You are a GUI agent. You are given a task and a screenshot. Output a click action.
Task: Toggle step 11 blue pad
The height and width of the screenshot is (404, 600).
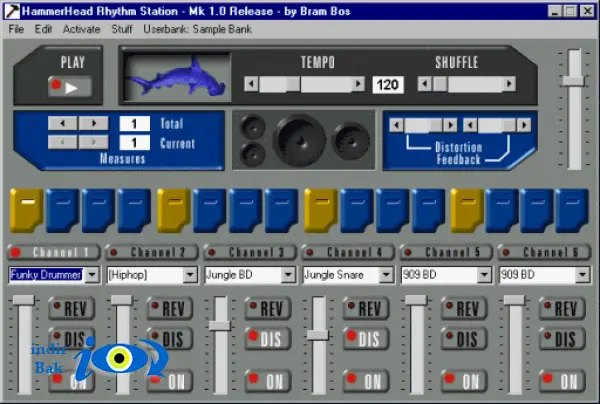tap(393, 210)
